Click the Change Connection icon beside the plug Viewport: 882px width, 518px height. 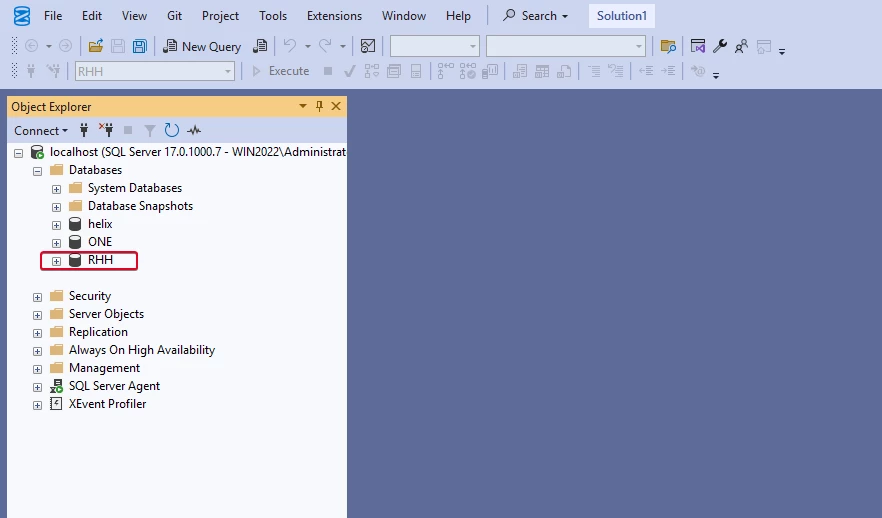click(53, 71)
